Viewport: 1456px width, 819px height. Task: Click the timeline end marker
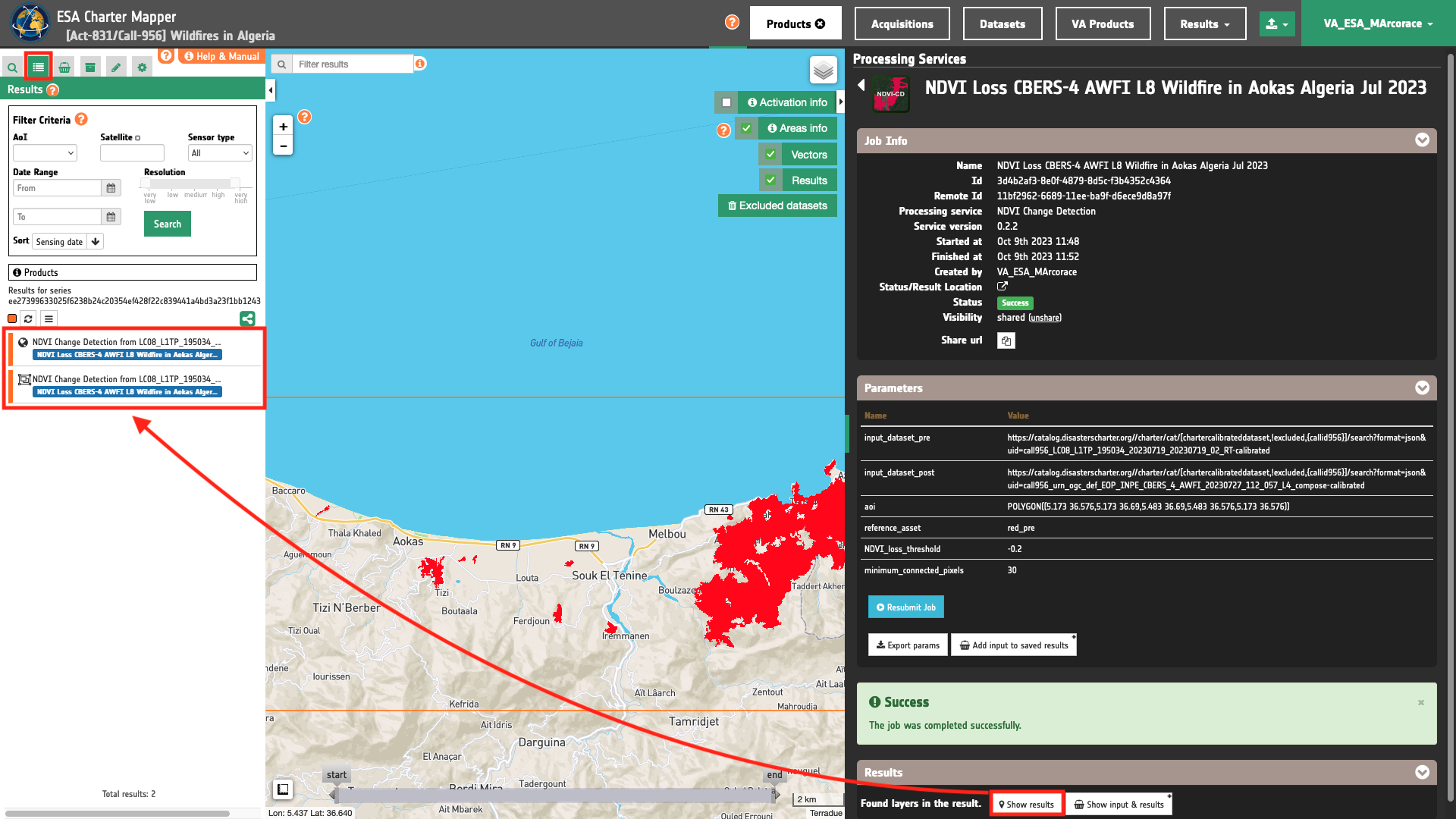coord(774,775)
